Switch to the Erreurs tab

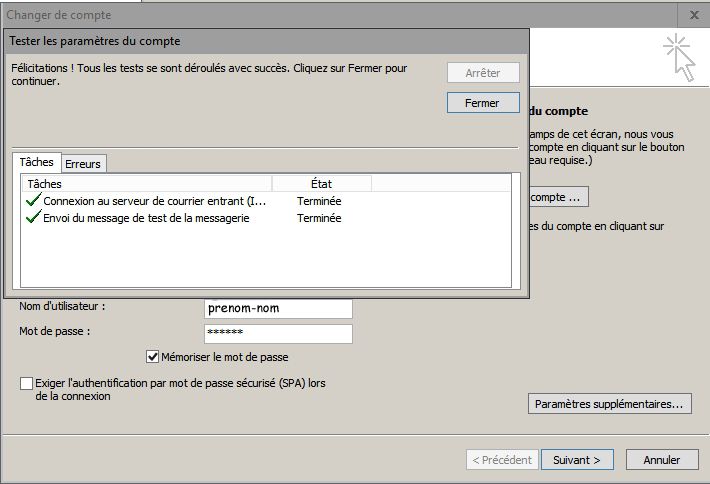83,164
